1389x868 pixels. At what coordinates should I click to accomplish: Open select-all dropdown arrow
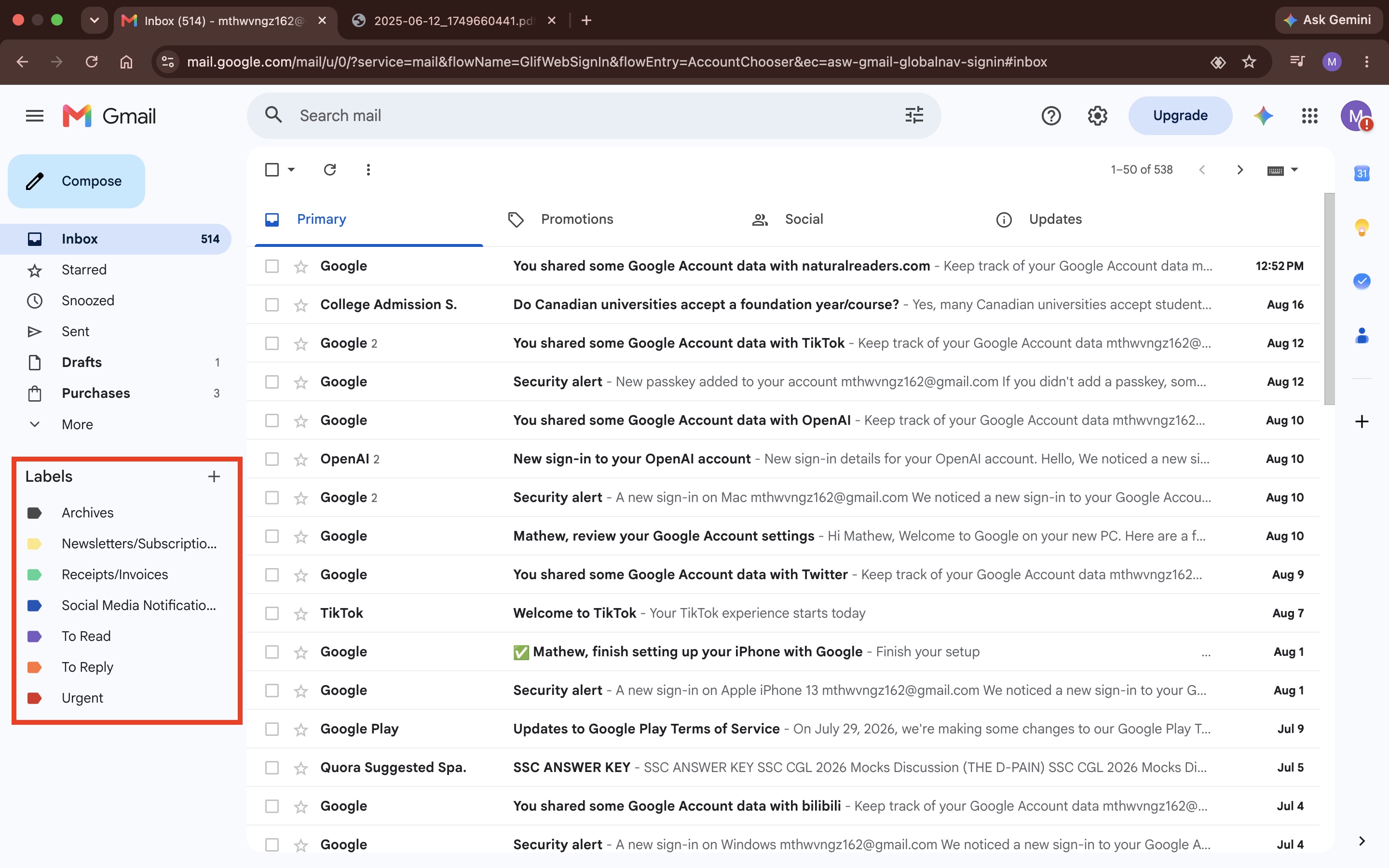(x=291, y=169)
